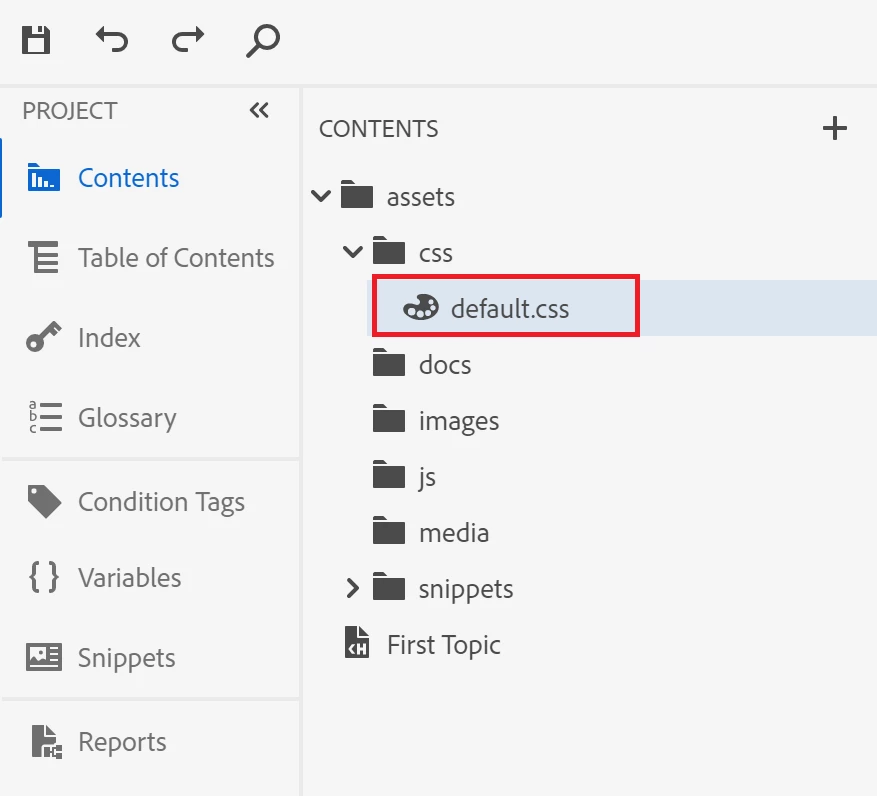877x796 pixels.
Task: Click the Snippets card icon
Action: pos(44,657)
